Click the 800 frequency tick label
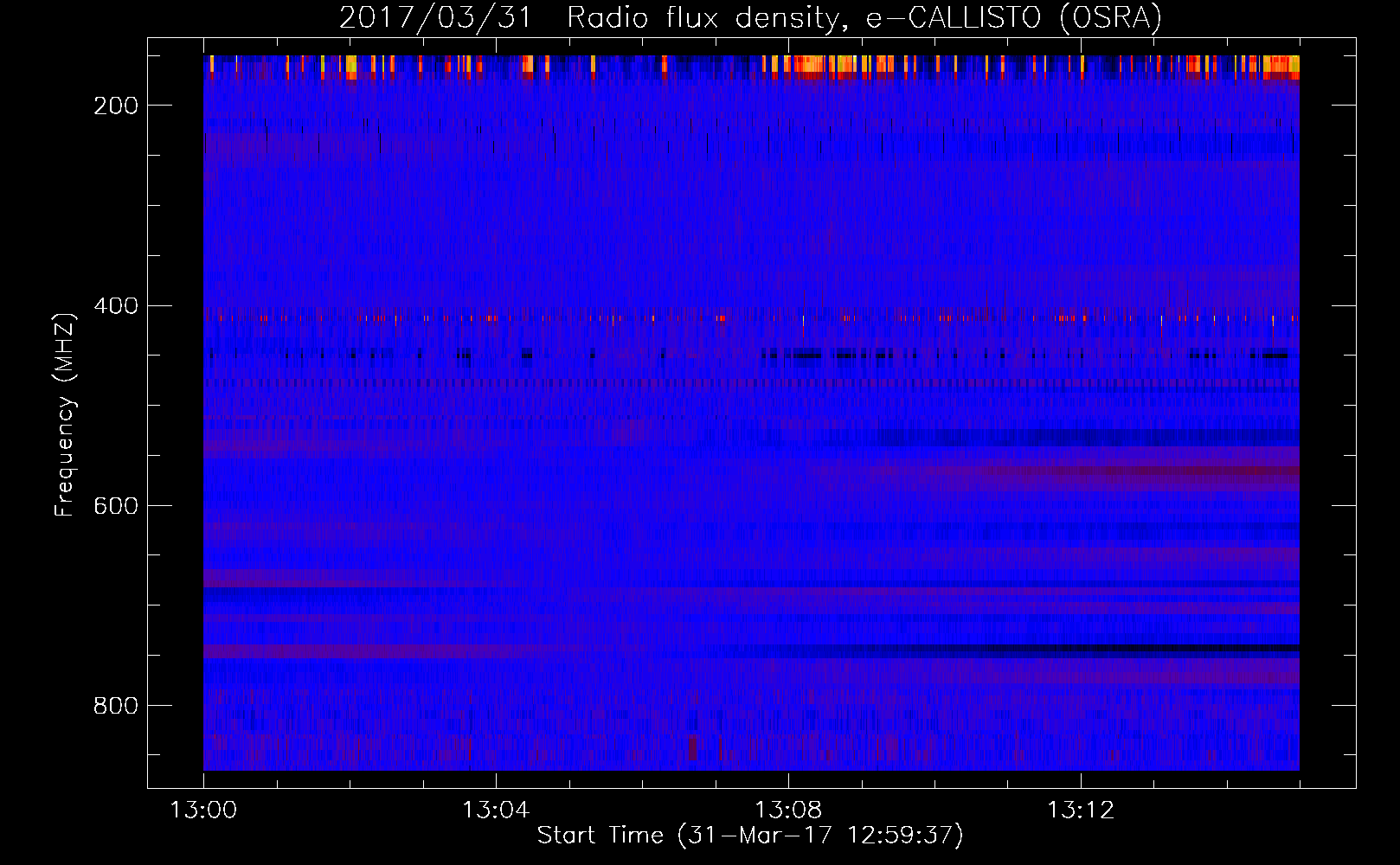This screenshot has width=1400, height=865. (116, 706)
